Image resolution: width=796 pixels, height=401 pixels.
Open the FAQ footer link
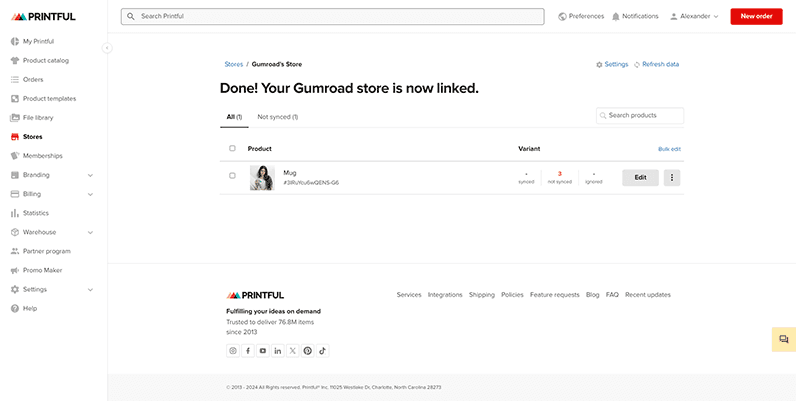tap(612, 295)
